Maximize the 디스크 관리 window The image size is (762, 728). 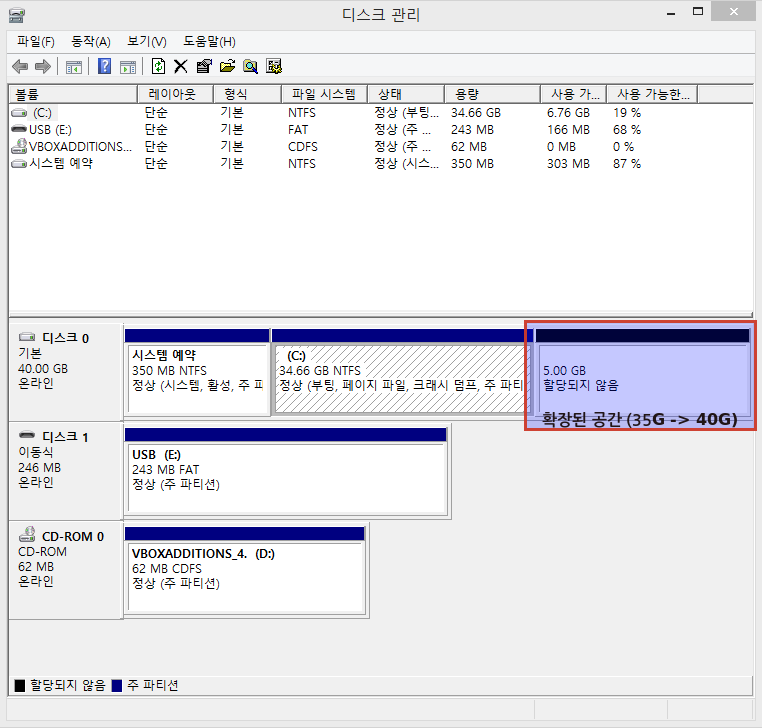coord(698,12)
